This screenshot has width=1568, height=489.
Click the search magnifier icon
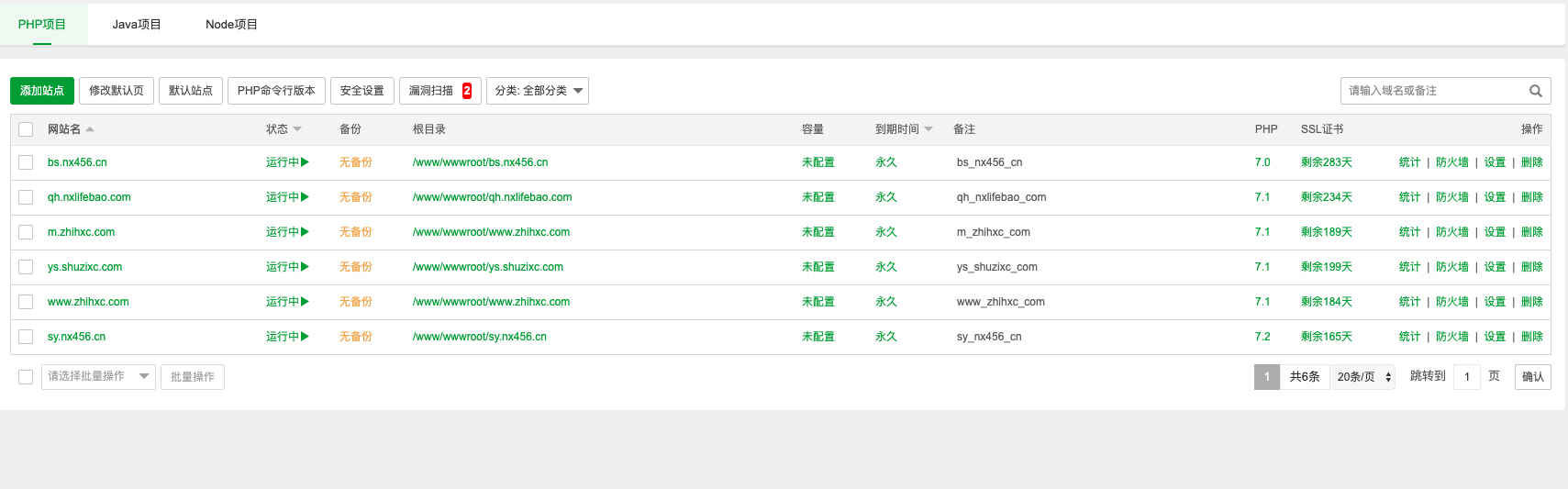(x=1535, y=91)
